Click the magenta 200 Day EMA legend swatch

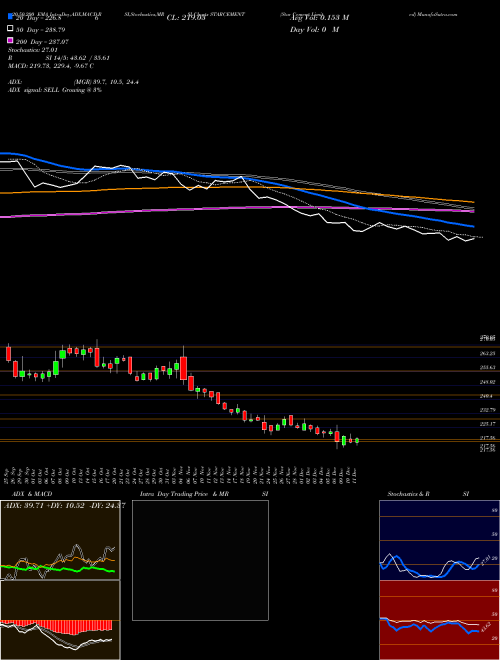point(10,40)
